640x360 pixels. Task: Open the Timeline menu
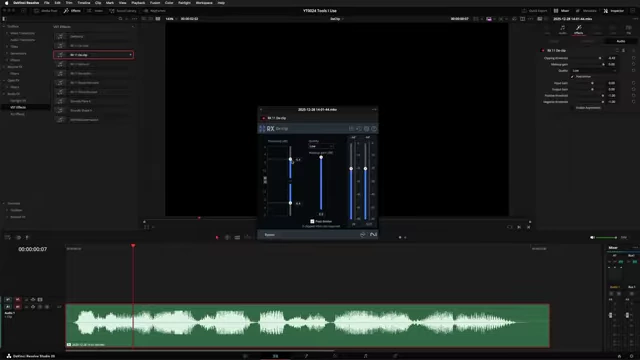coord(84,2)
